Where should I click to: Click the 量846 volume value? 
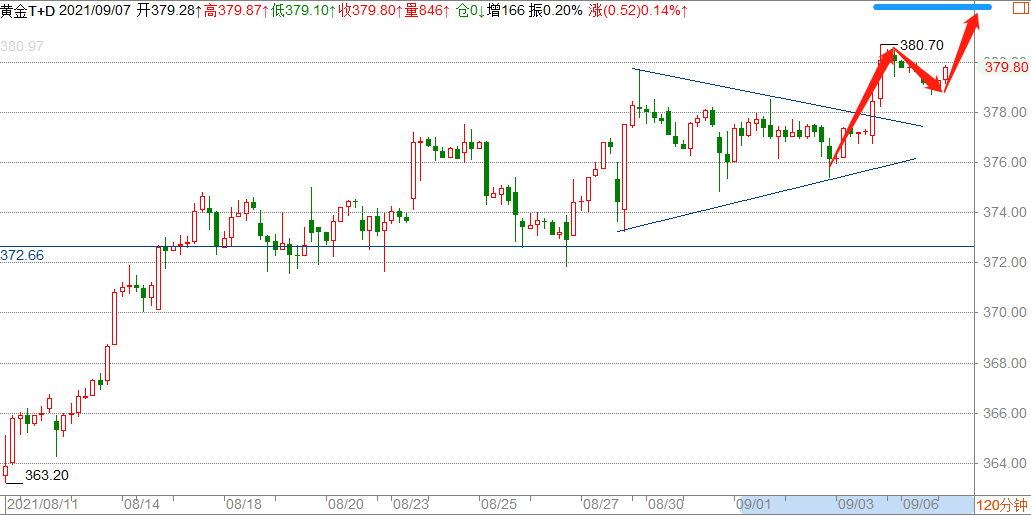(425, 11)
